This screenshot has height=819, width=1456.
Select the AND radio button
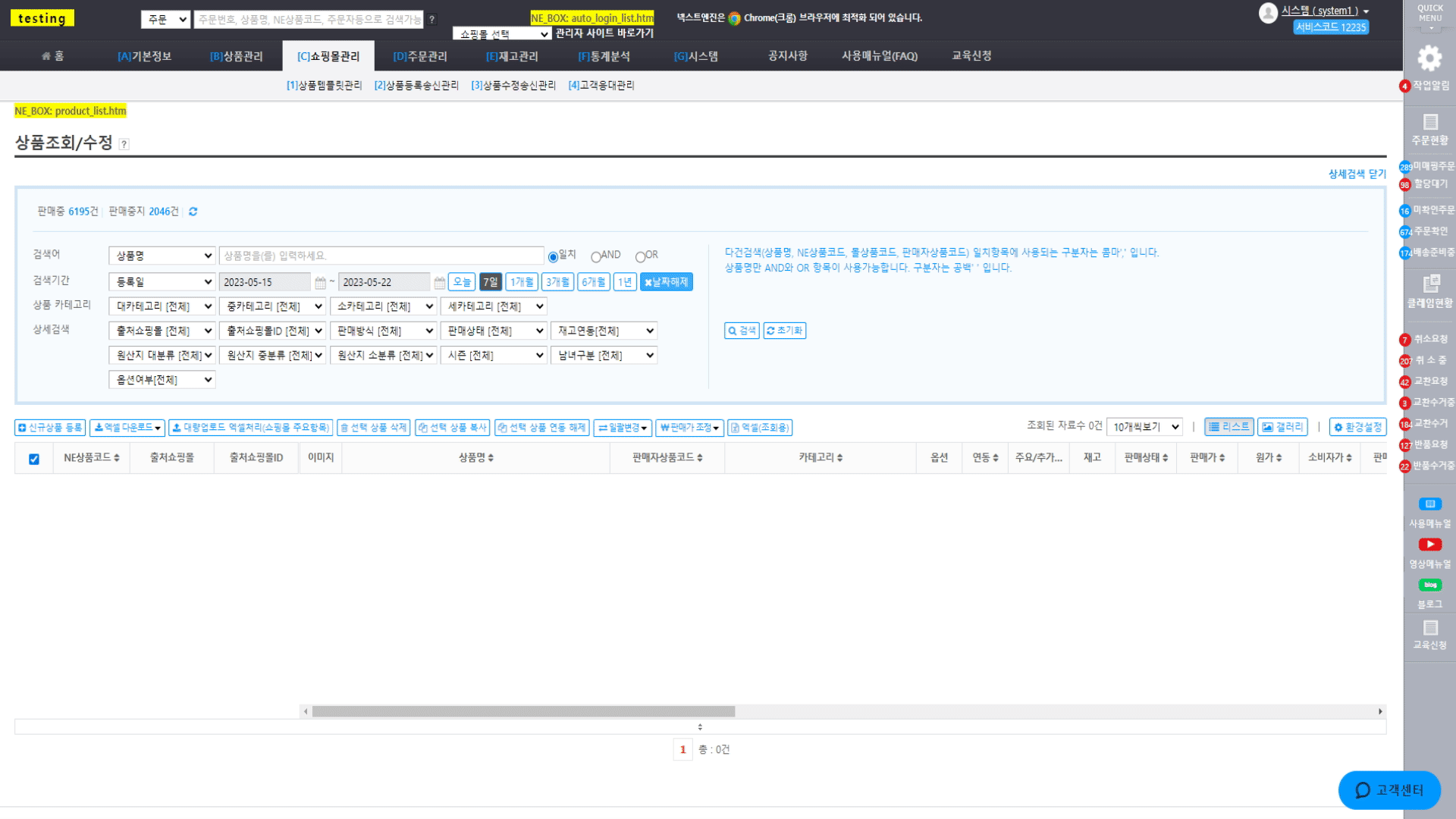tap(595, 256)
